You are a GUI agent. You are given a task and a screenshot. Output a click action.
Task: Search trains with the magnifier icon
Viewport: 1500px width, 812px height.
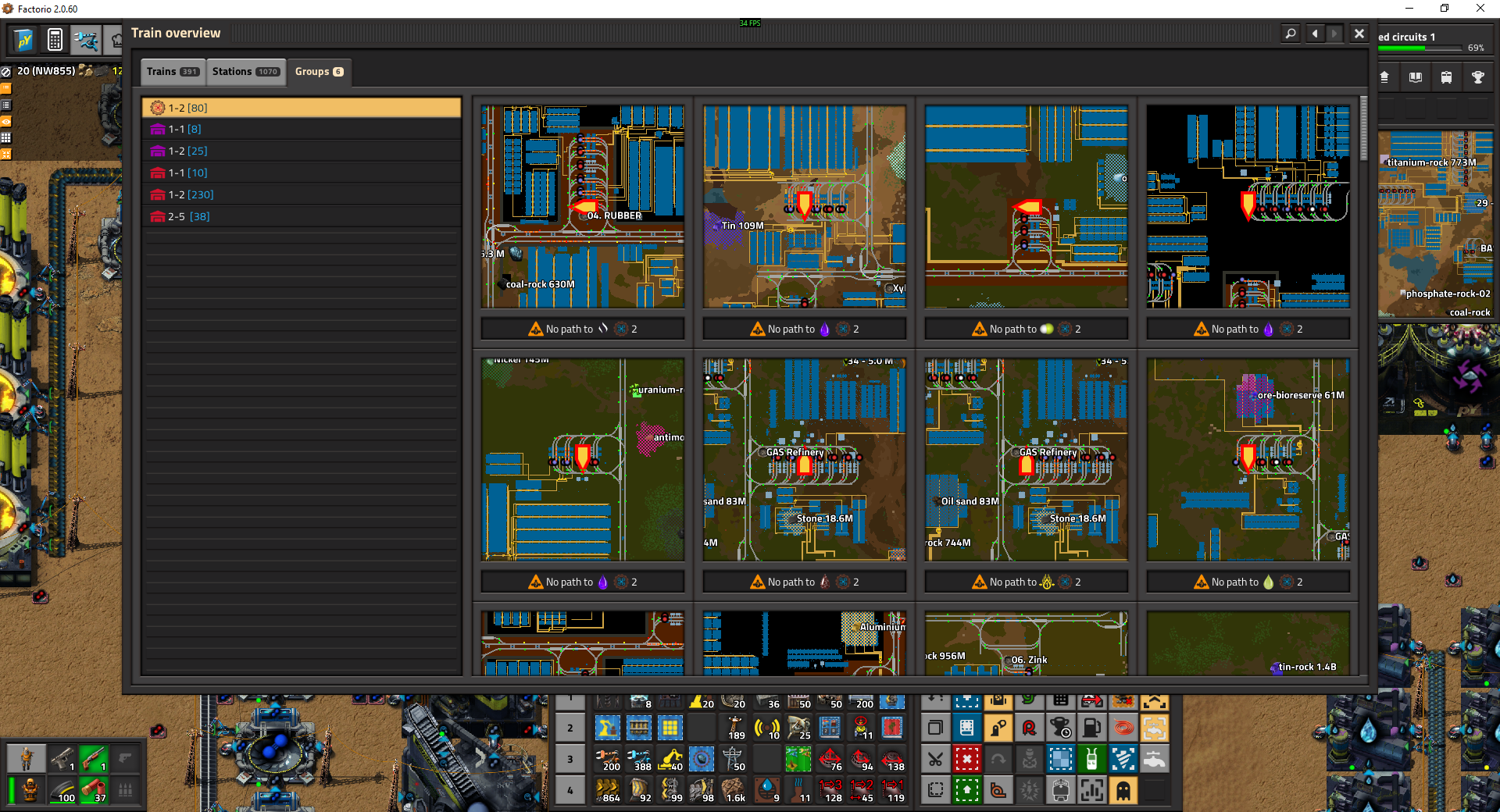pyautogui.click(x=1291, y=34)
